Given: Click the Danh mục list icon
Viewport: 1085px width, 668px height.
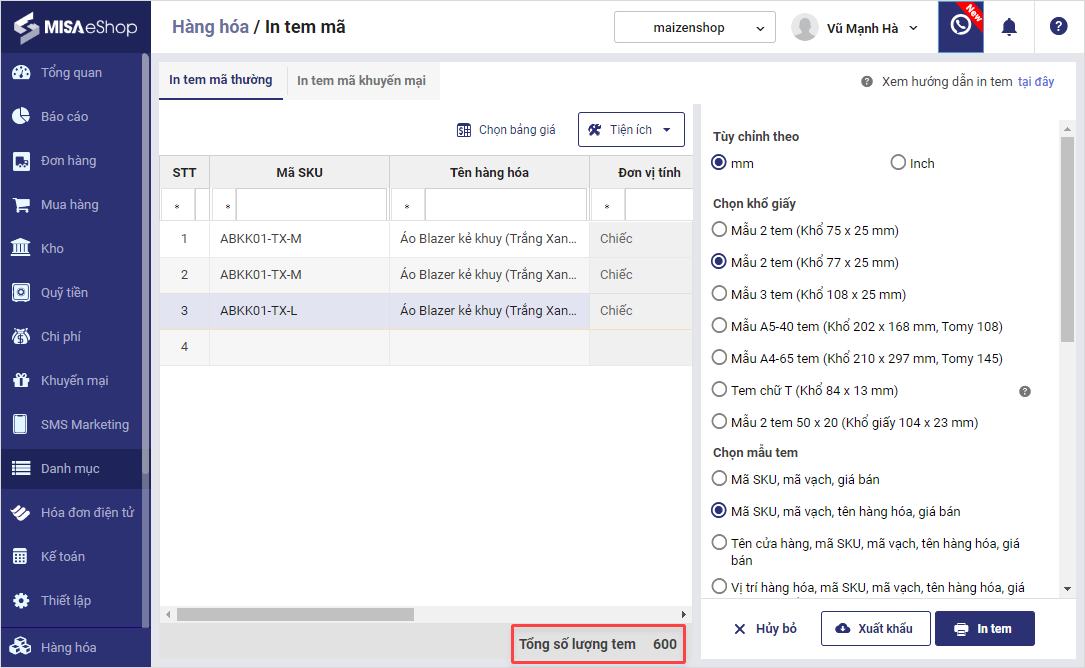Looking at the screenshot, I should 21,469.
